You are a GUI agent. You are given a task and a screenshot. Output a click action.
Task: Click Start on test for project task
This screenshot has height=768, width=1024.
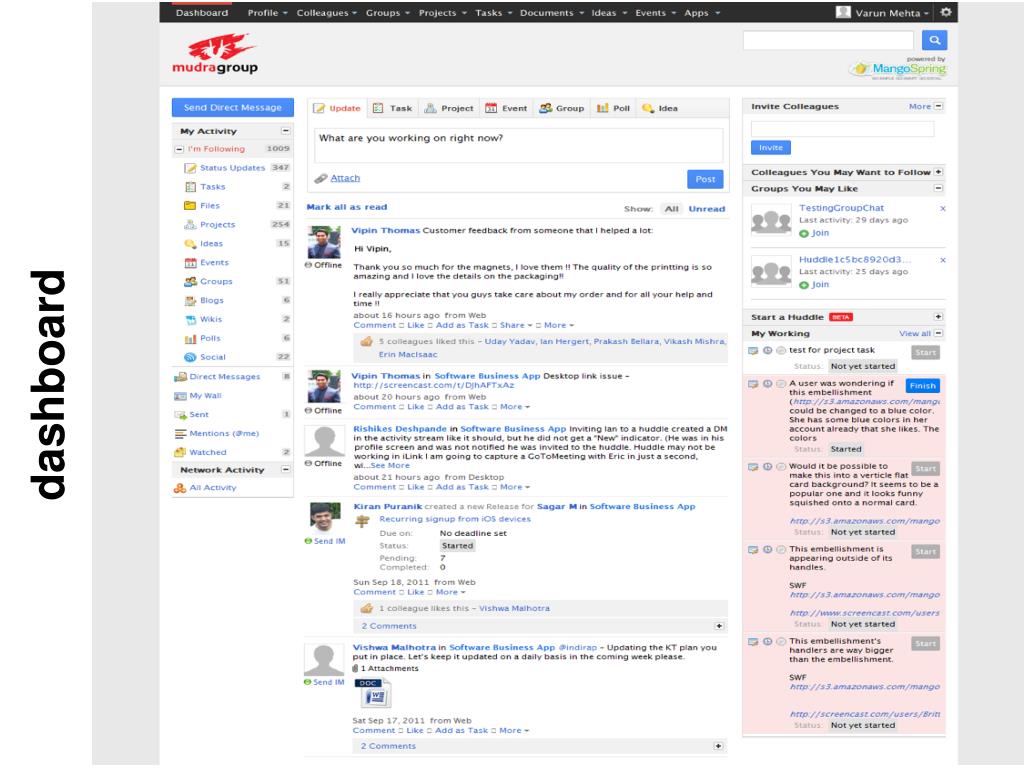925,353
